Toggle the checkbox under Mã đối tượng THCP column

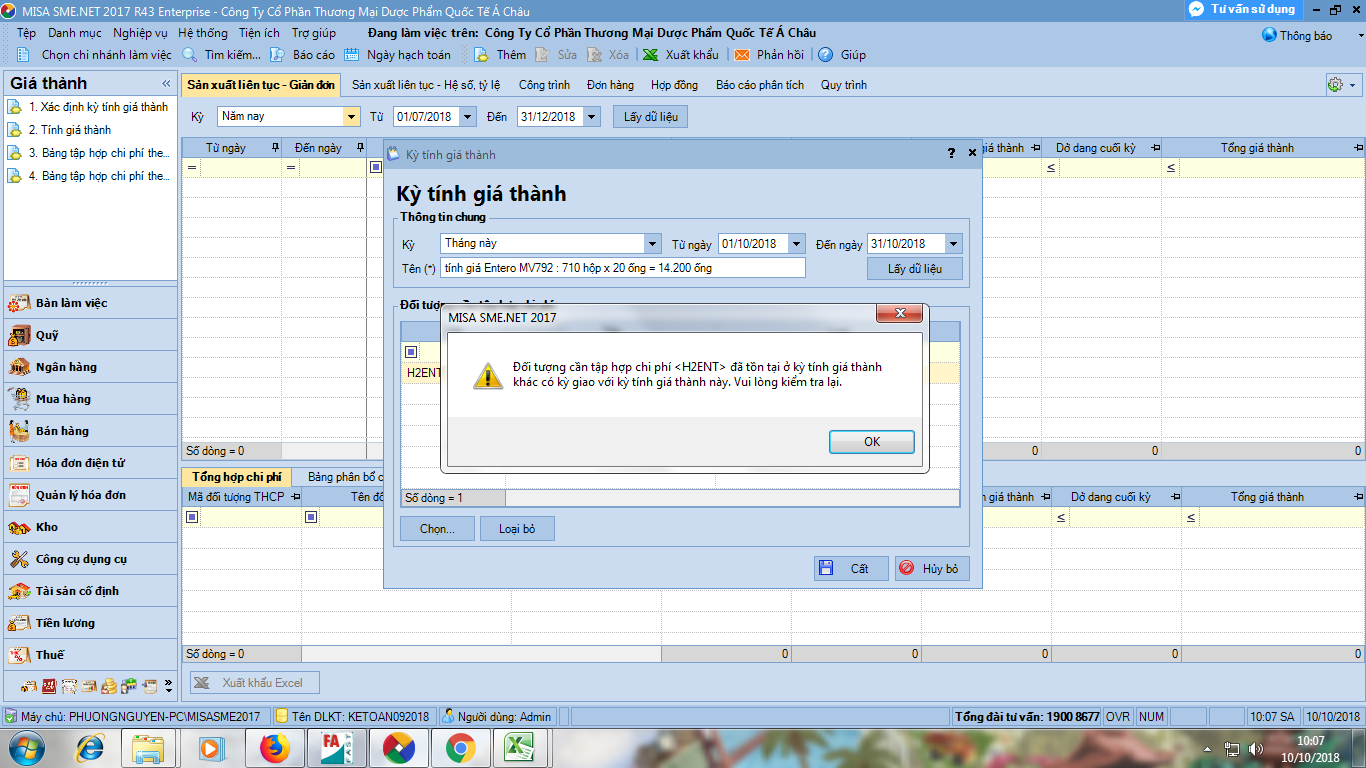192,517
